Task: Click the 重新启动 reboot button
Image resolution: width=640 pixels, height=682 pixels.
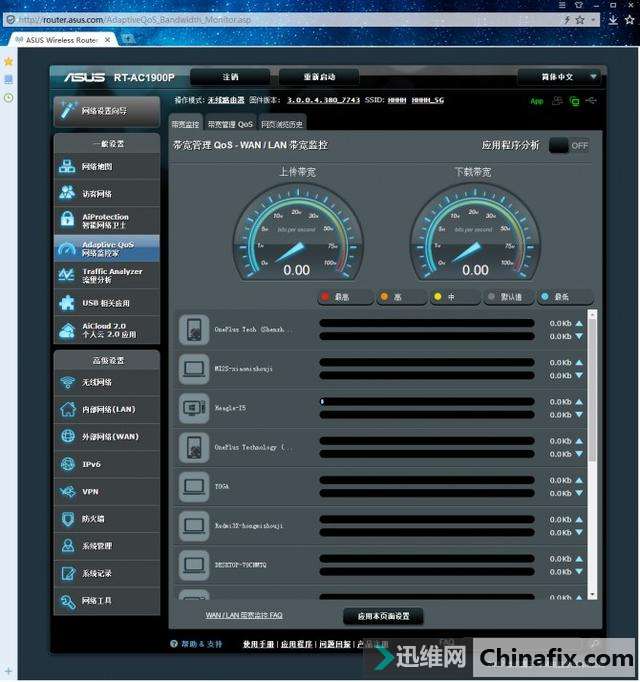Action: coord(319,77)
